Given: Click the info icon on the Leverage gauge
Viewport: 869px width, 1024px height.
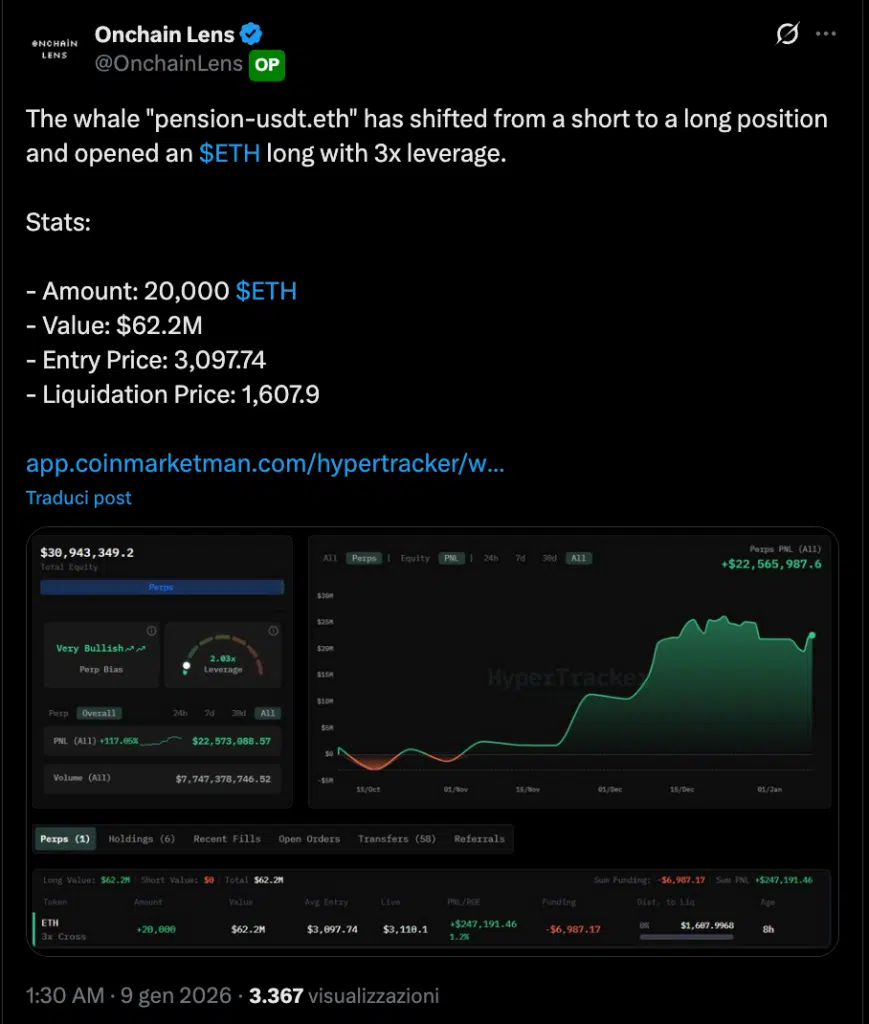Looking at the screenshot, I should click(x=273, y=630).
